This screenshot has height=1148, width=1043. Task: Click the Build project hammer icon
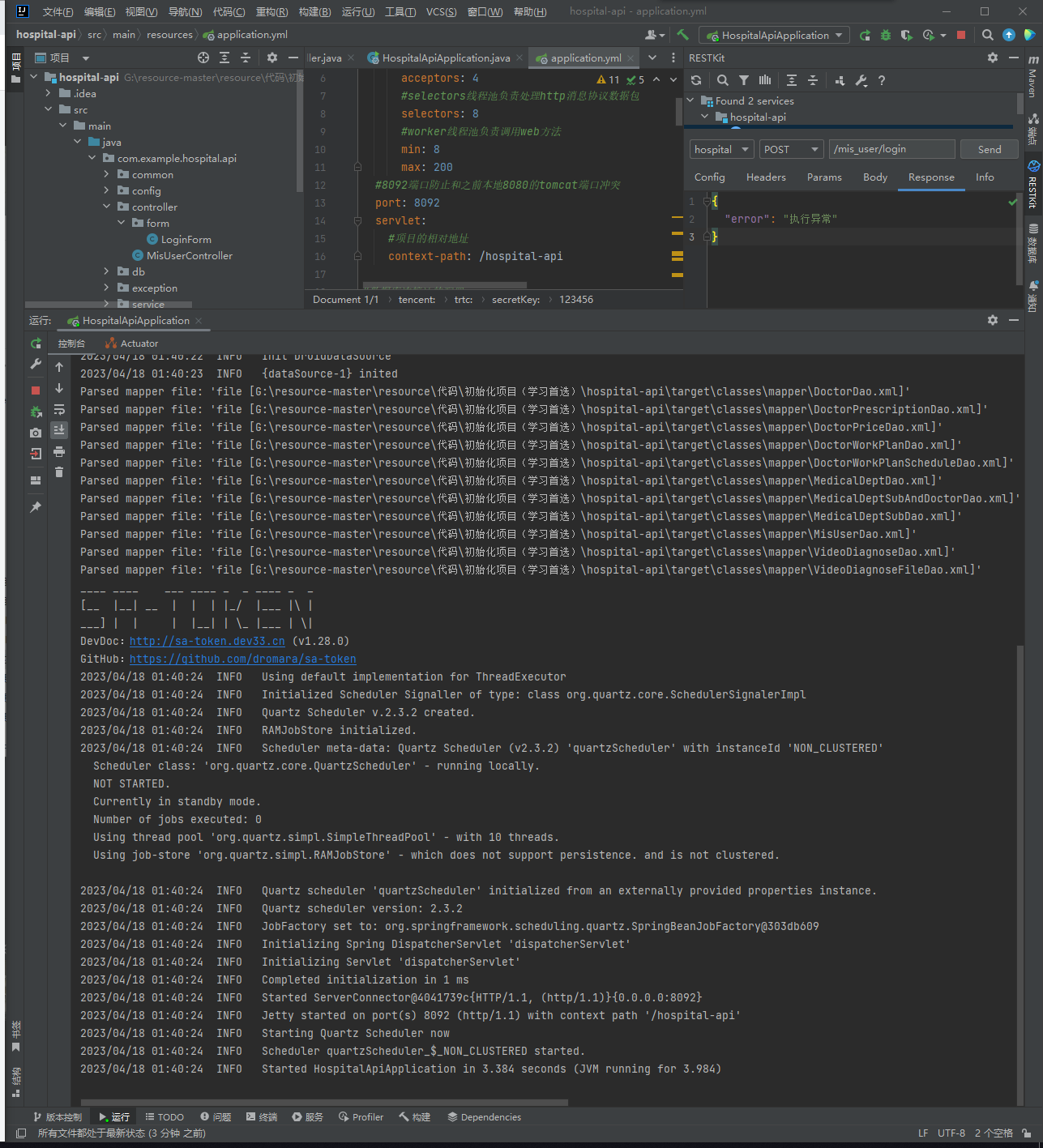click(682, 35)
